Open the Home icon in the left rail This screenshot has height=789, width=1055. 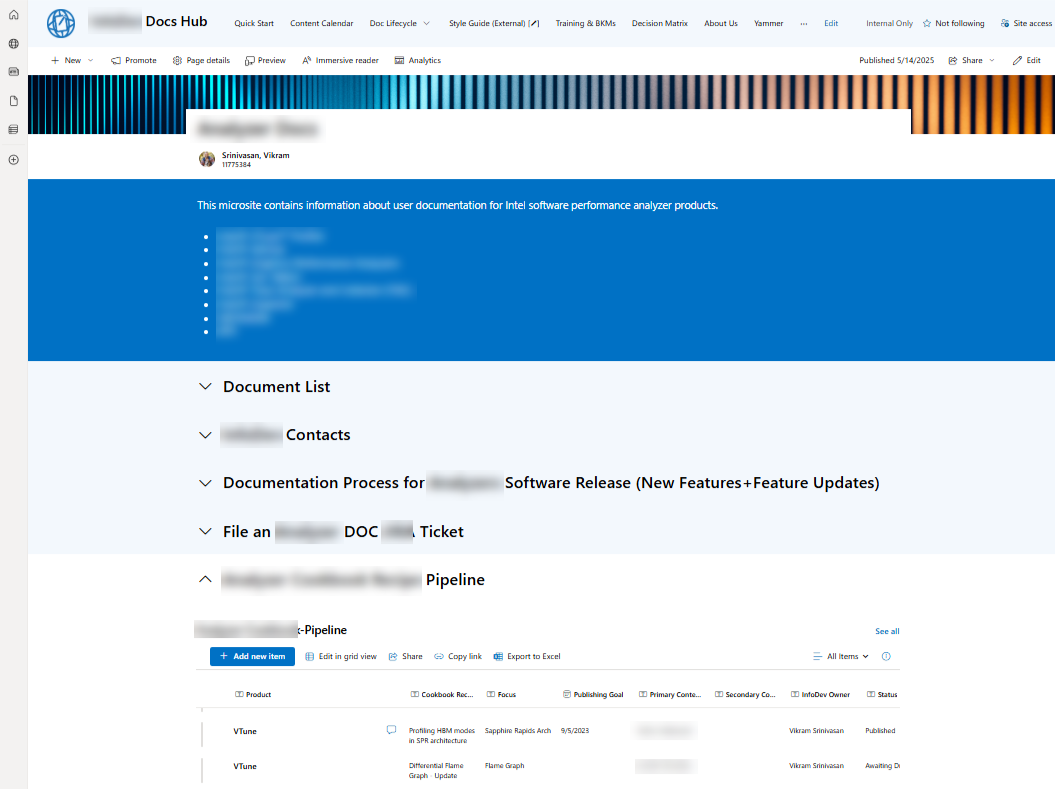point(13,15)
